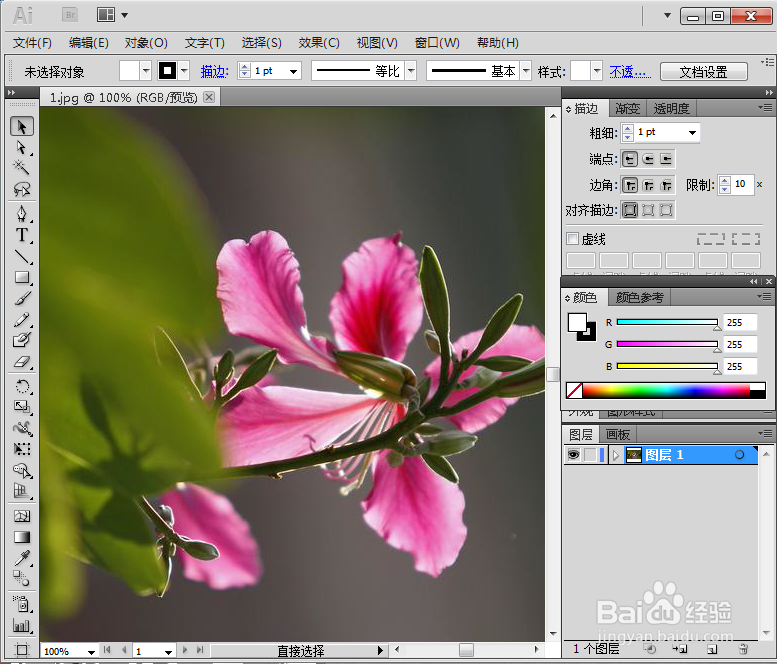This screenshot has width=777, height=664.
Task: Switch to the 画板 tab
Action: [x=618, y=435]
